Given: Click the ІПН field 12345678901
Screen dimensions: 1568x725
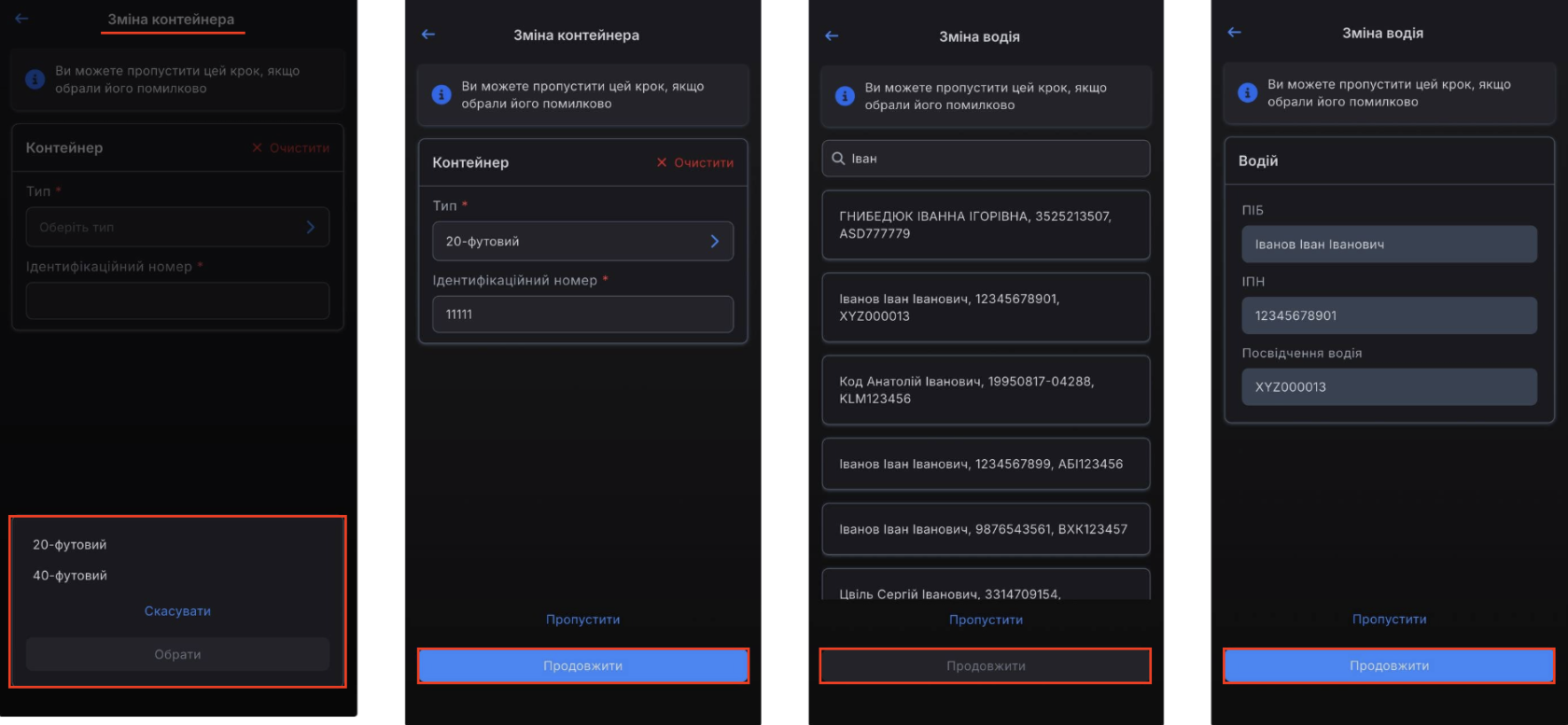Looking at the screenshot, I should click(1389, 315).
